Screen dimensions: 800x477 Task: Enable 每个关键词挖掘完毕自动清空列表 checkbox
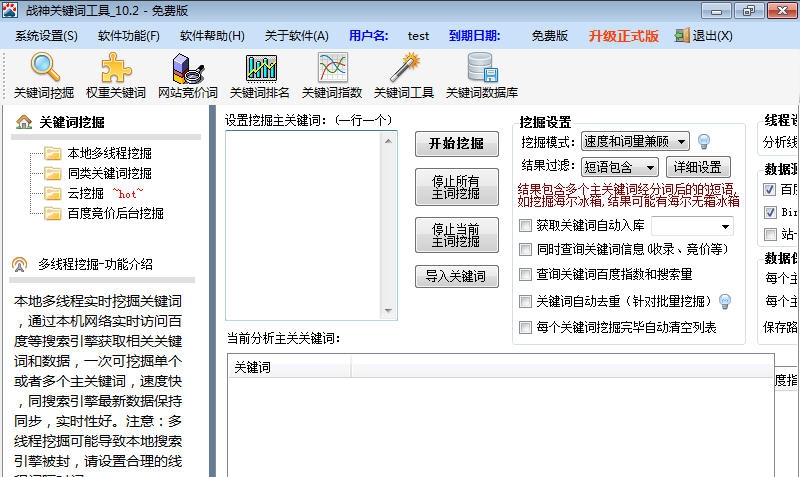coord(525,328)
